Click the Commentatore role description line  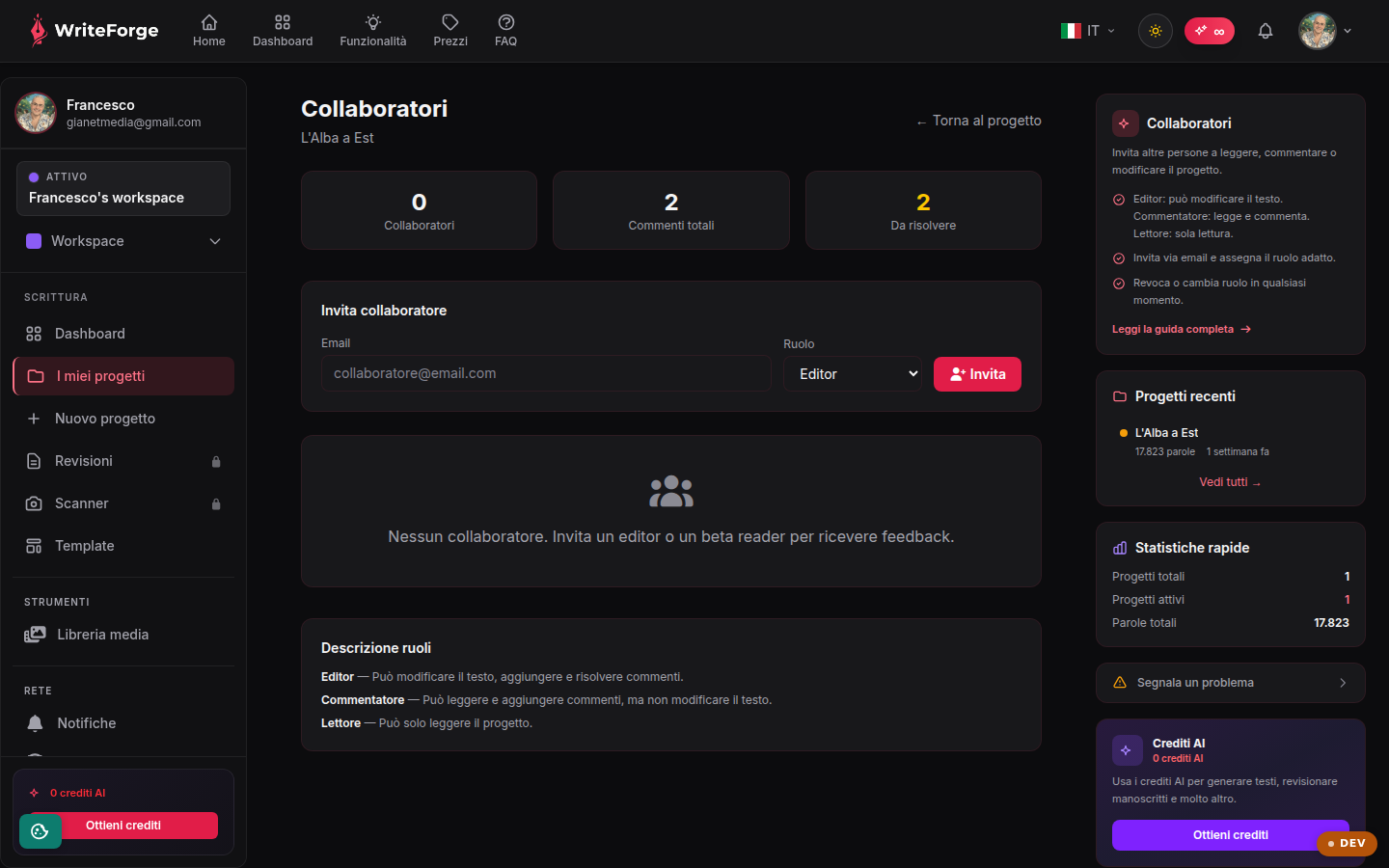546,700
